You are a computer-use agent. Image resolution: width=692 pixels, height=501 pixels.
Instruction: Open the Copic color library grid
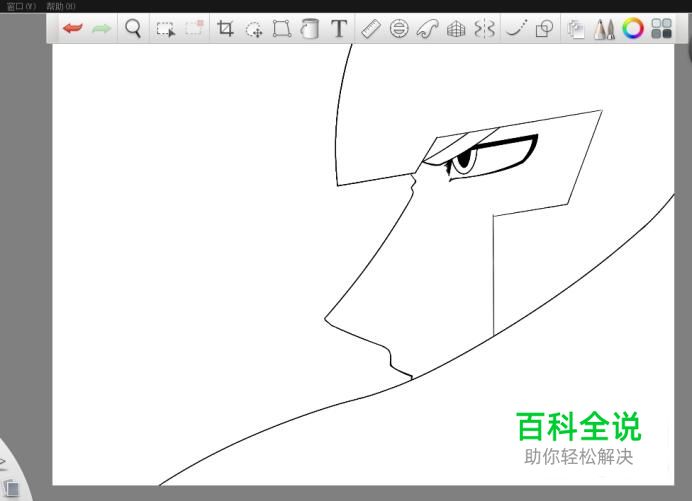[x=661, y=28]
